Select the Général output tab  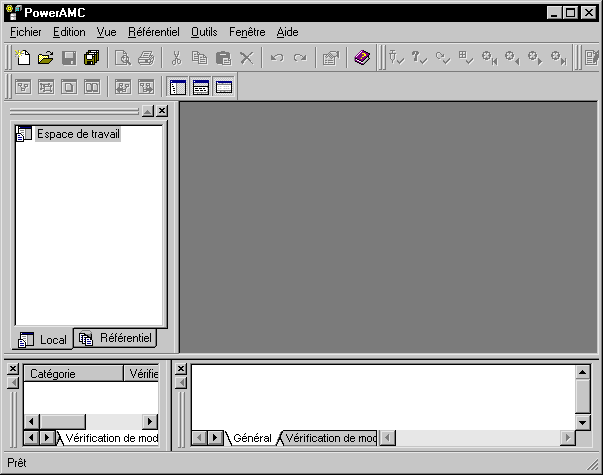click(252, 438)
